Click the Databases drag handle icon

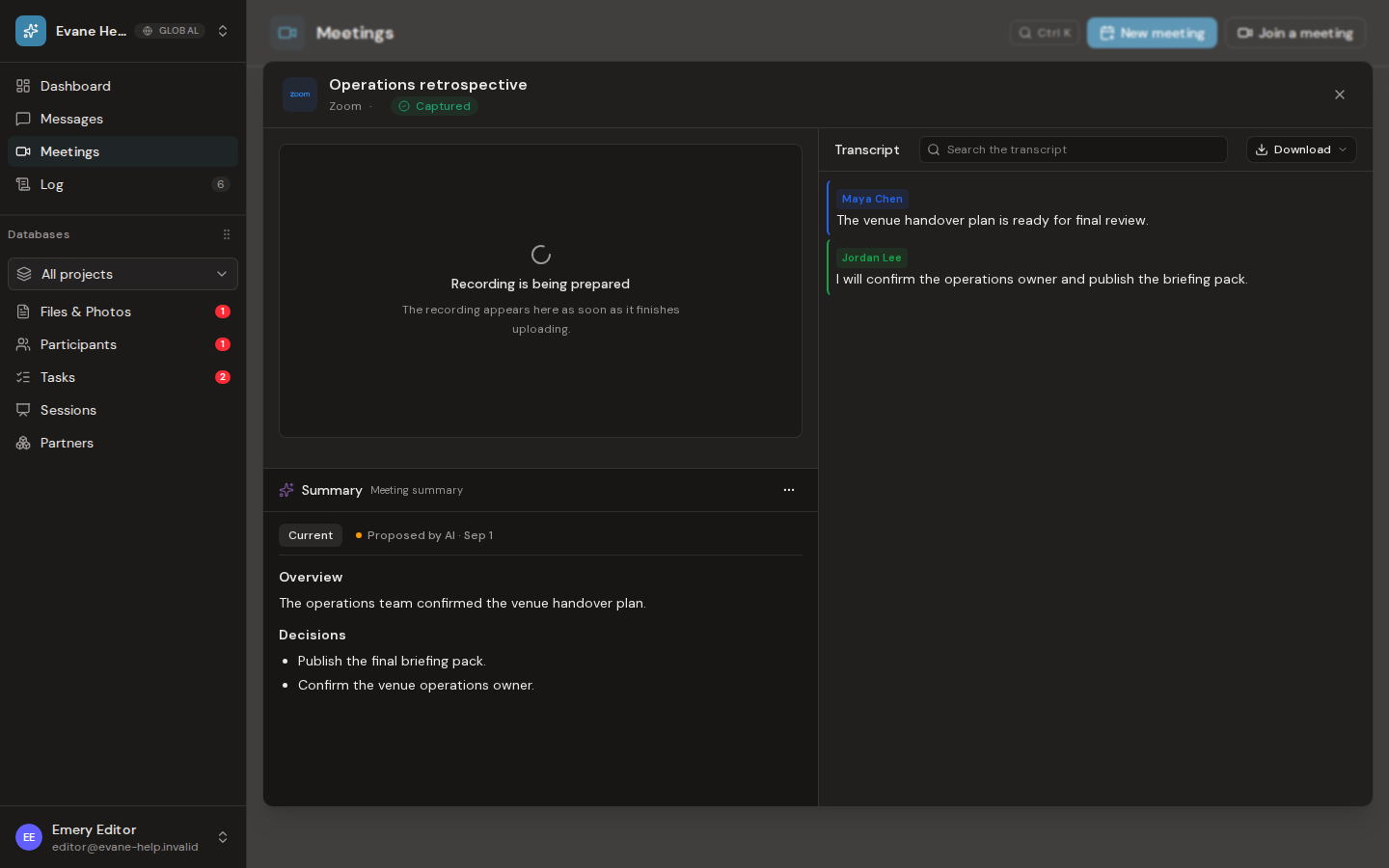pyautogui.click(x=227, y=234)
